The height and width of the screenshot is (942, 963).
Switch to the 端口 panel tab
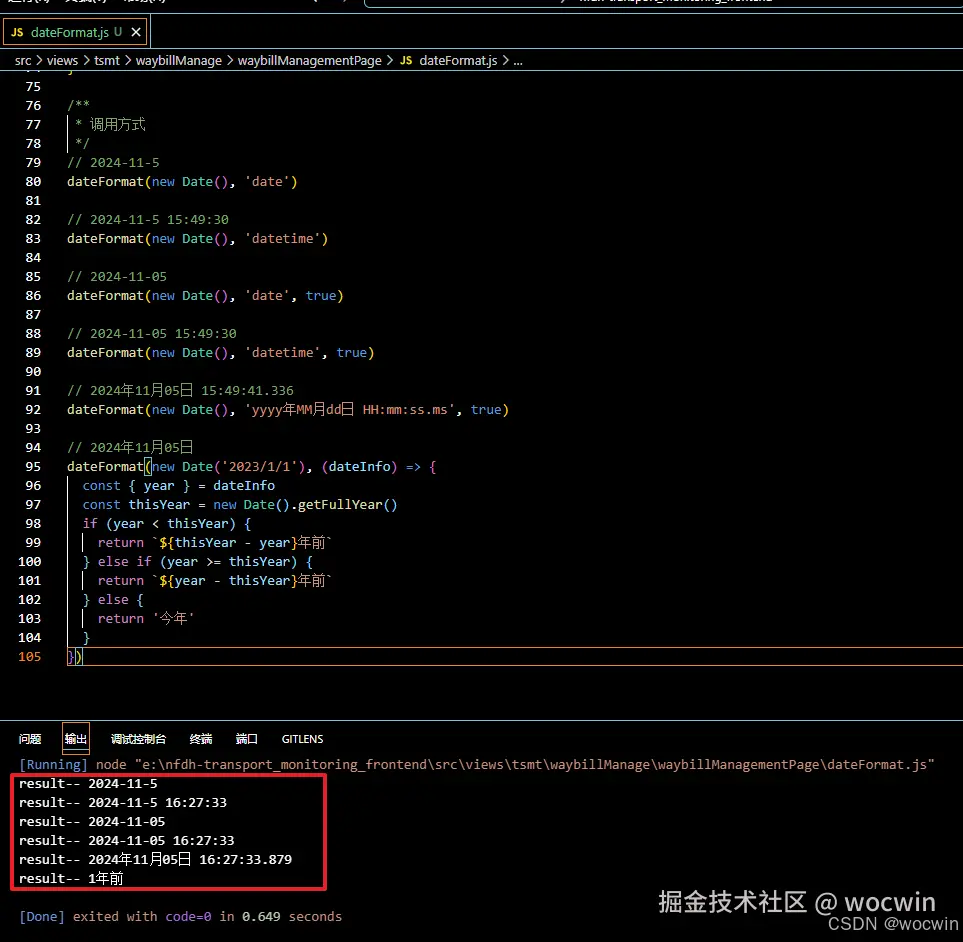point(246,739)
